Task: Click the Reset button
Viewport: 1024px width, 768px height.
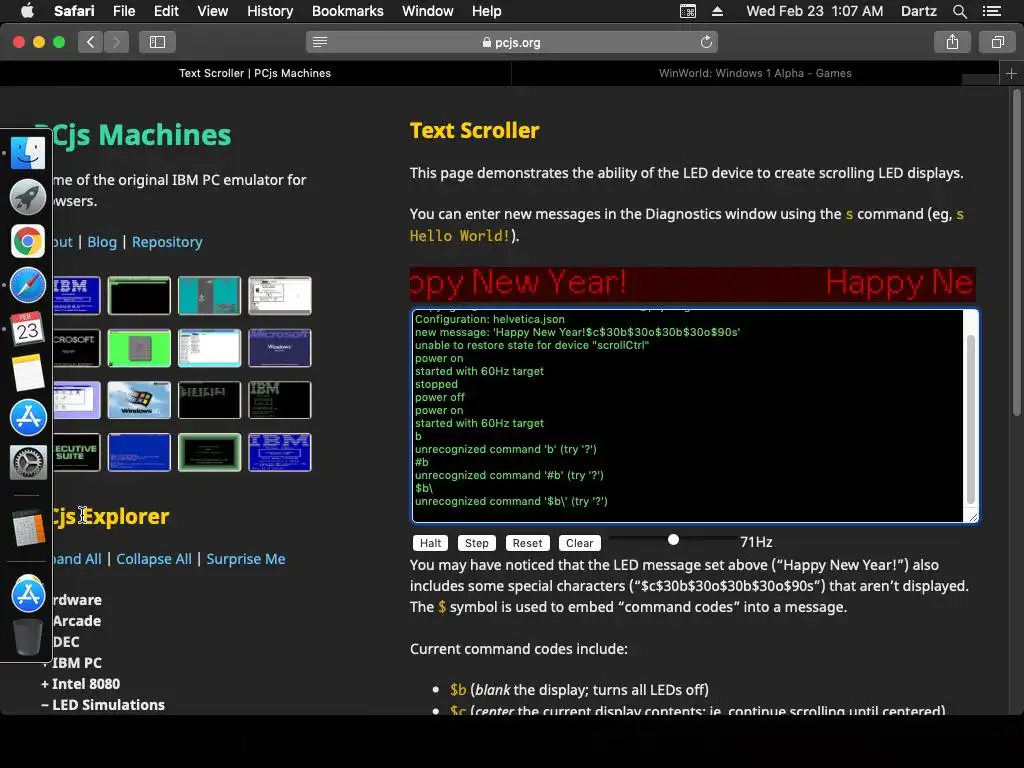Action: click(x=527, y=543)
